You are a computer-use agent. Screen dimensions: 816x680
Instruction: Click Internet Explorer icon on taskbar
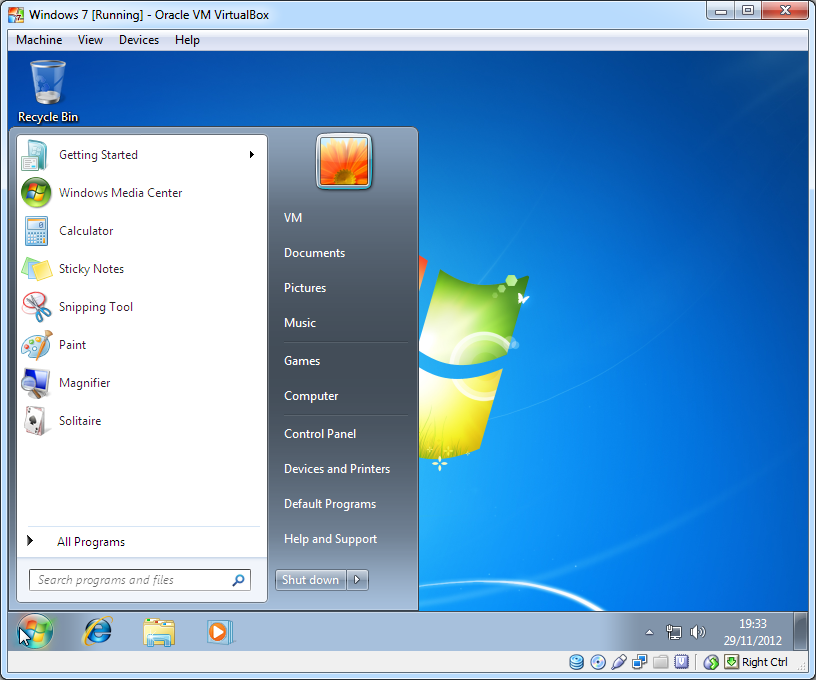click(x=97, y=631)
